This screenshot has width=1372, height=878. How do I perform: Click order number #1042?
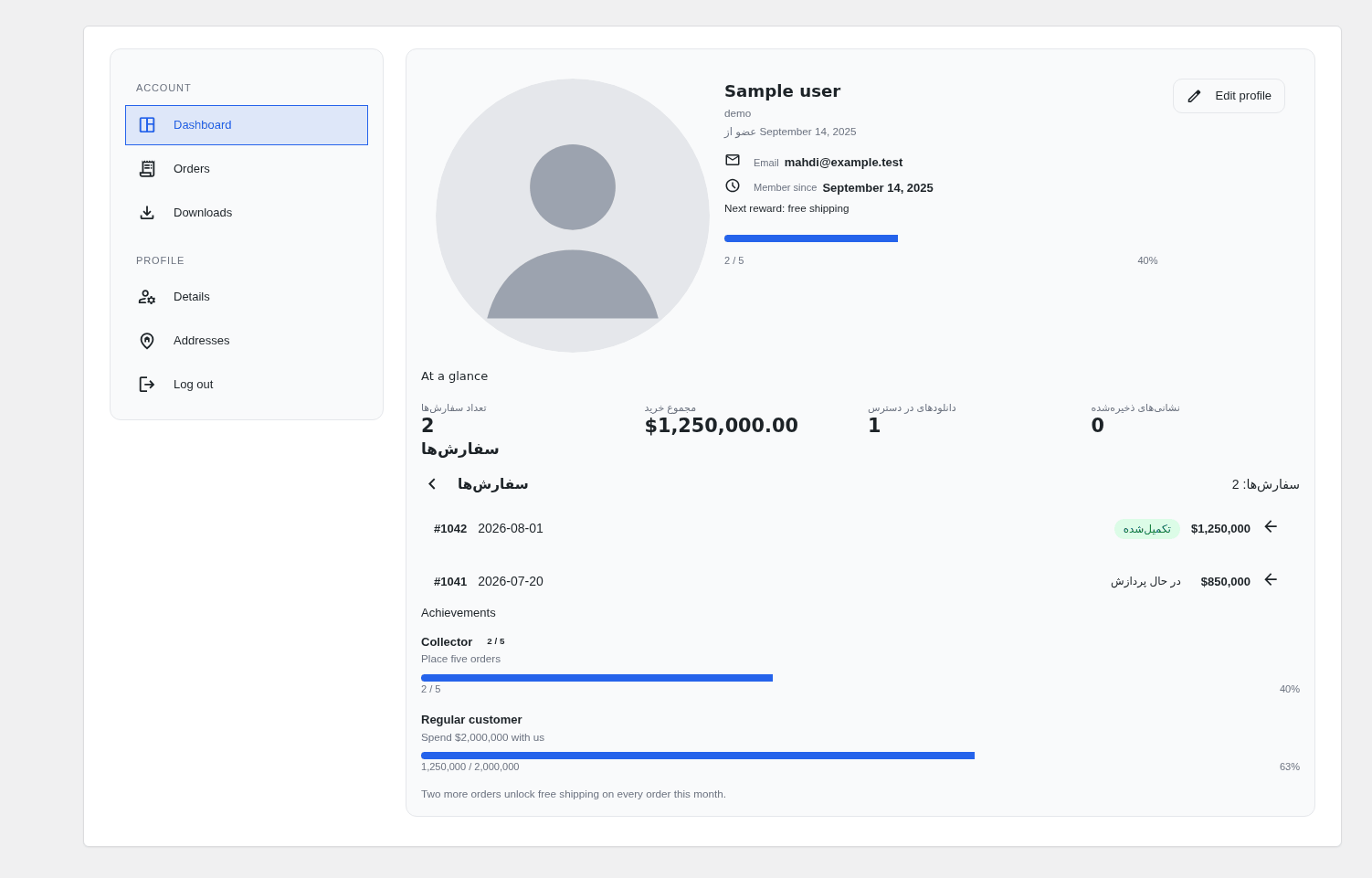tap(450, 529)
